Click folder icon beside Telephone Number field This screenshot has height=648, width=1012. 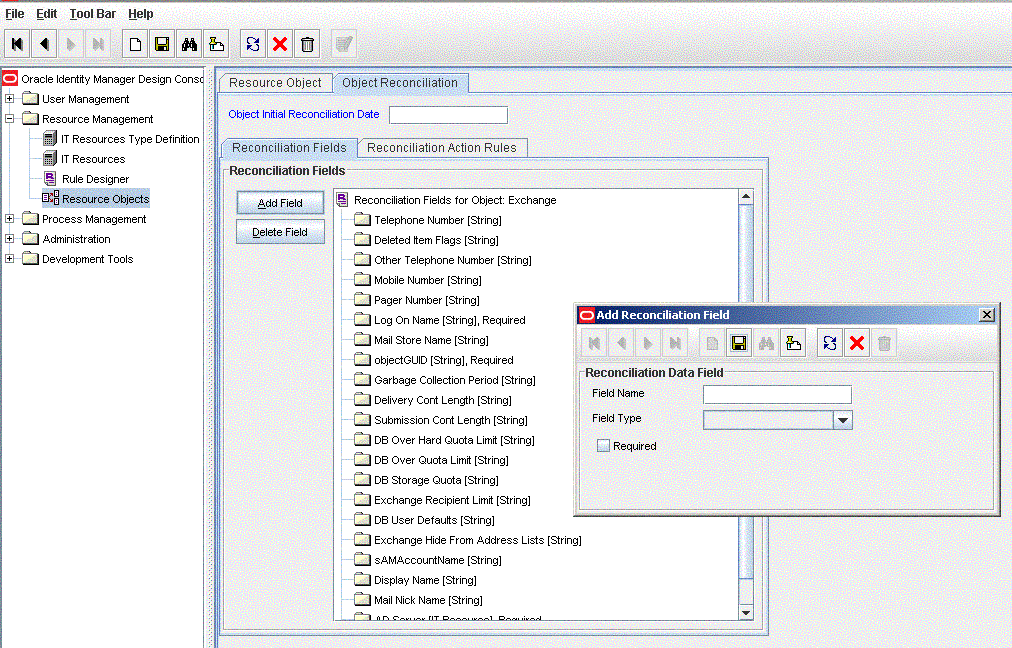363,219
